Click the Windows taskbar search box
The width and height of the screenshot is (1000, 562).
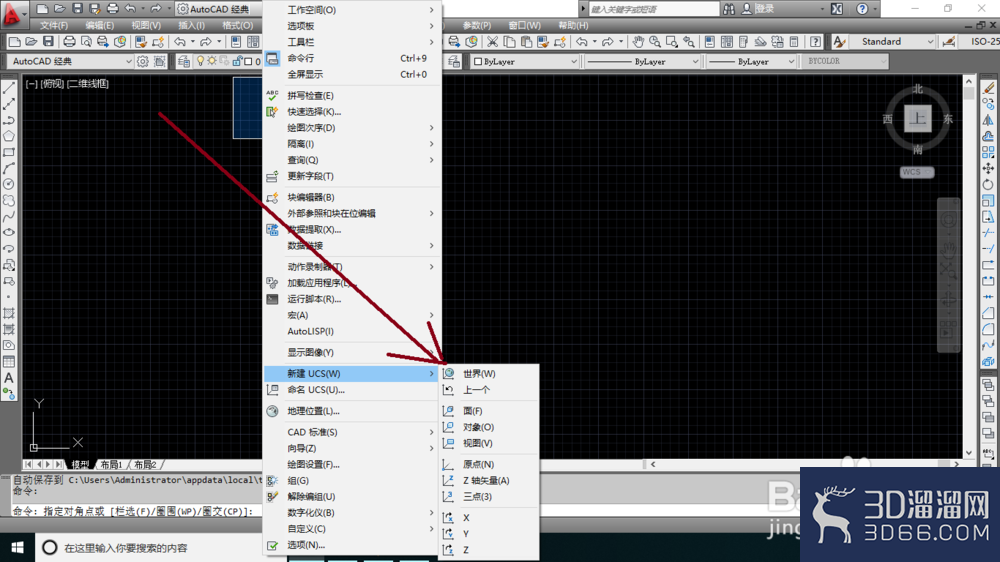click(x=159, y=547)
